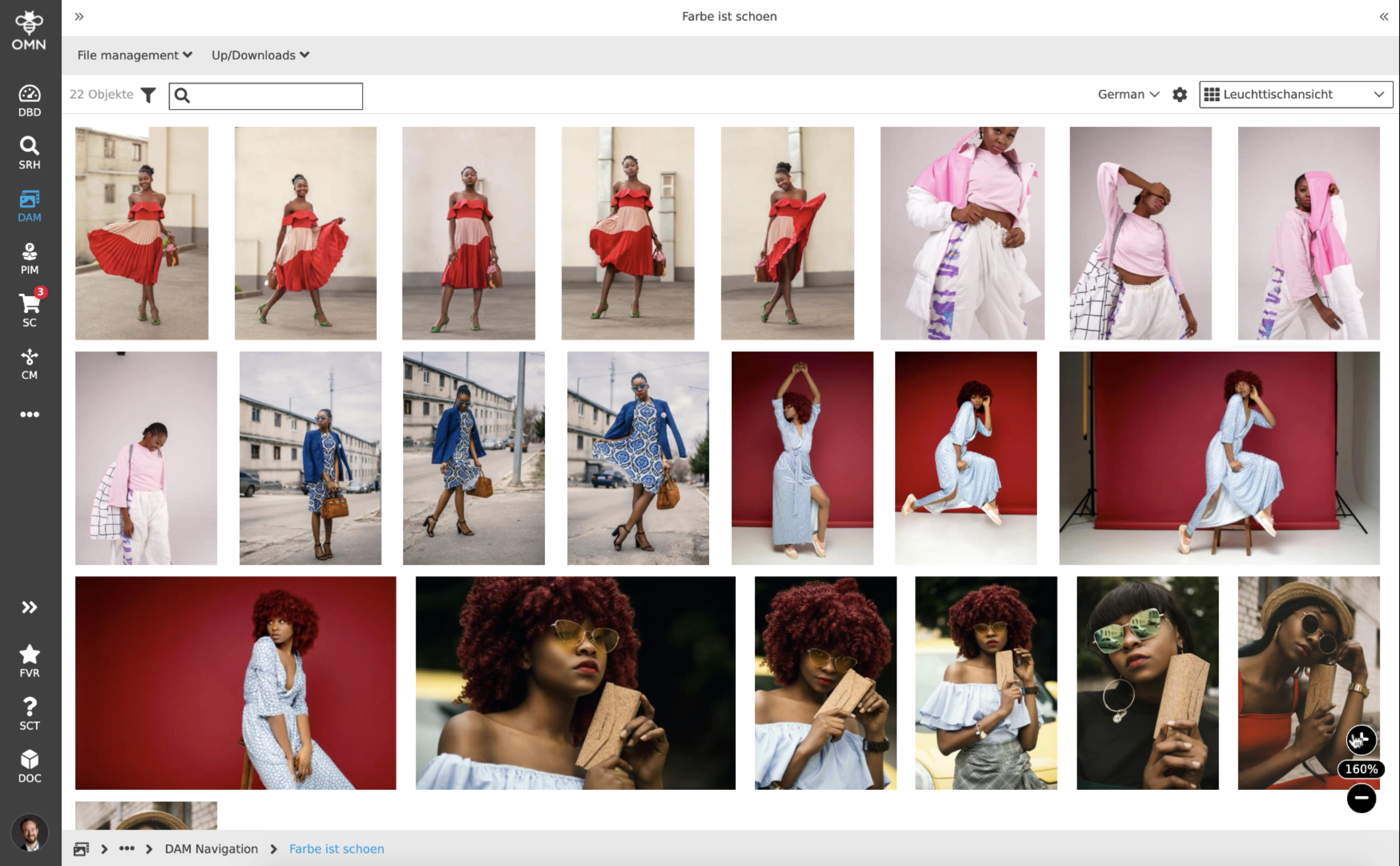Image resolution: width=1400 pixels, height=866 pixels.
Task: Switch to the PIM module
Action: click(x=29, y=258)
